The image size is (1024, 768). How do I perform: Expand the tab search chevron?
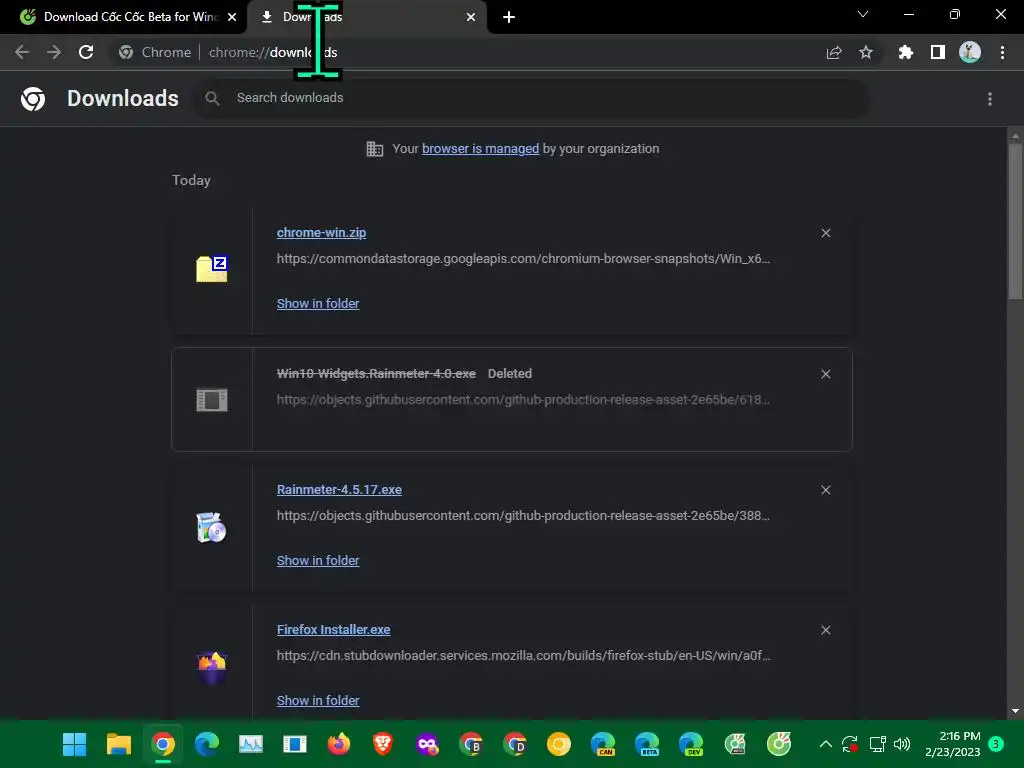point(863,14)
